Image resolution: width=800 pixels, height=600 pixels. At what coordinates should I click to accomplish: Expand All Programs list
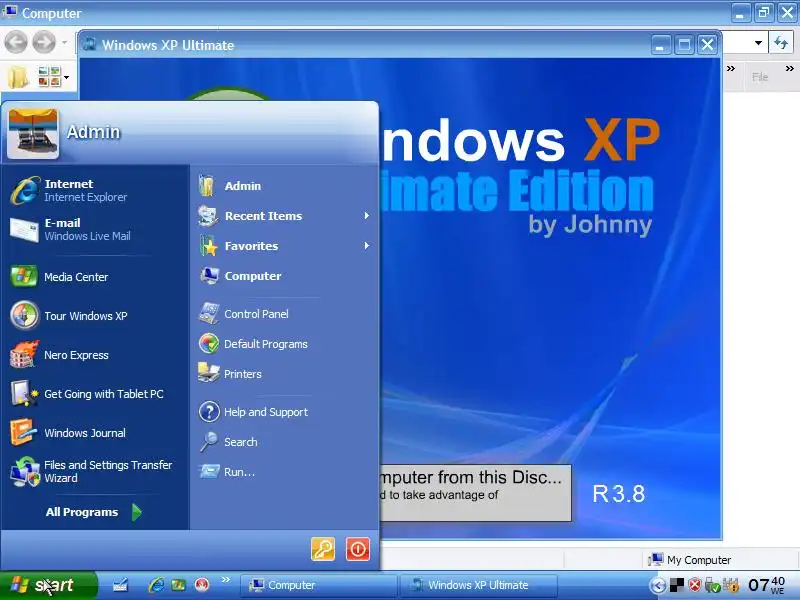click(94, 512)
